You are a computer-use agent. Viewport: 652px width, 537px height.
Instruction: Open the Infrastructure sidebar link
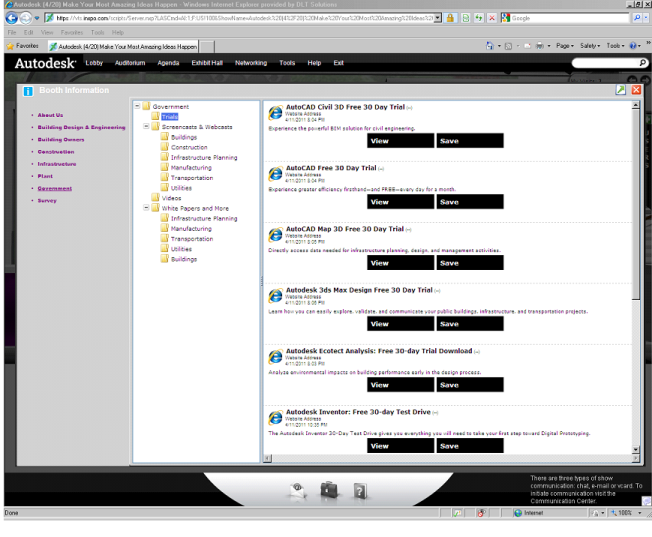57,164
